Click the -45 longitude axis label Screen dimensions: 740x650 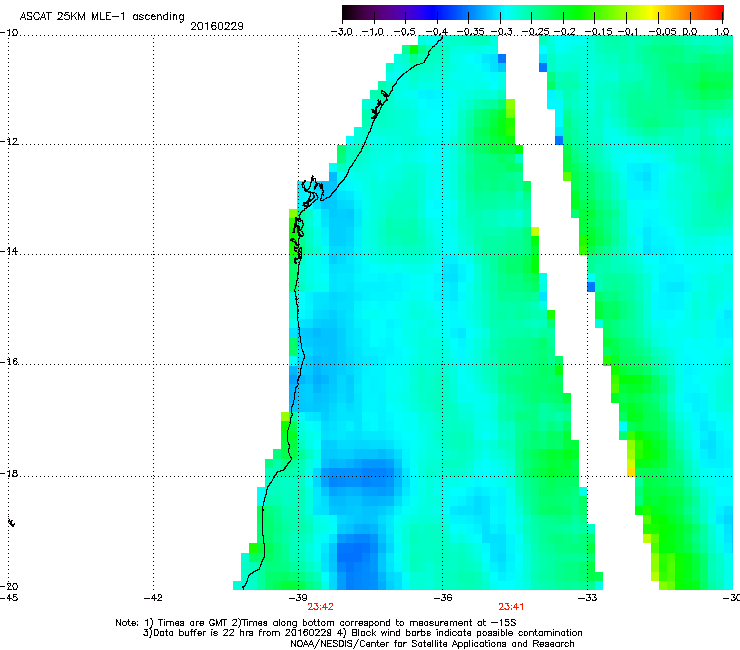8,598
